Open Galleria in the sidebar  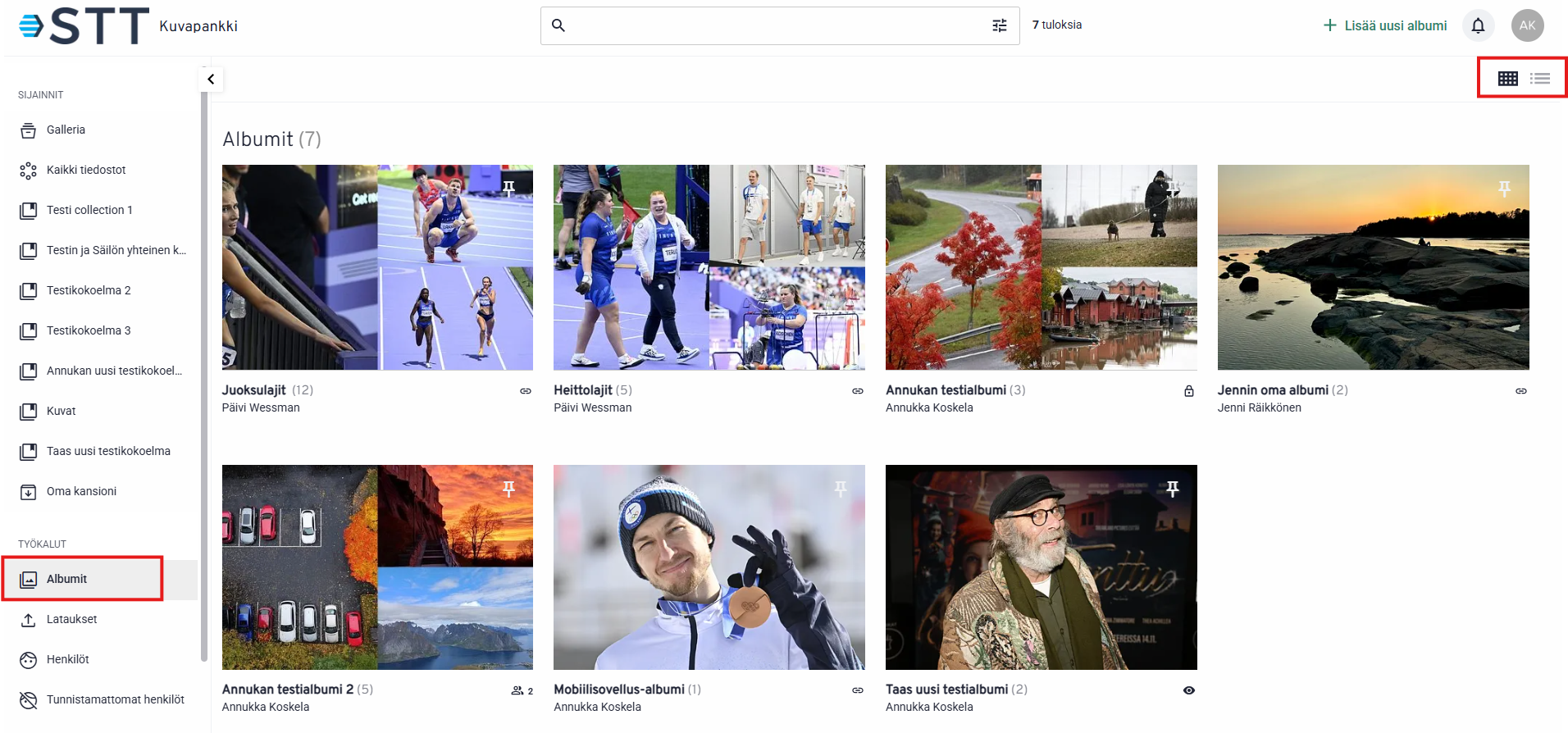tap(66, 130)
